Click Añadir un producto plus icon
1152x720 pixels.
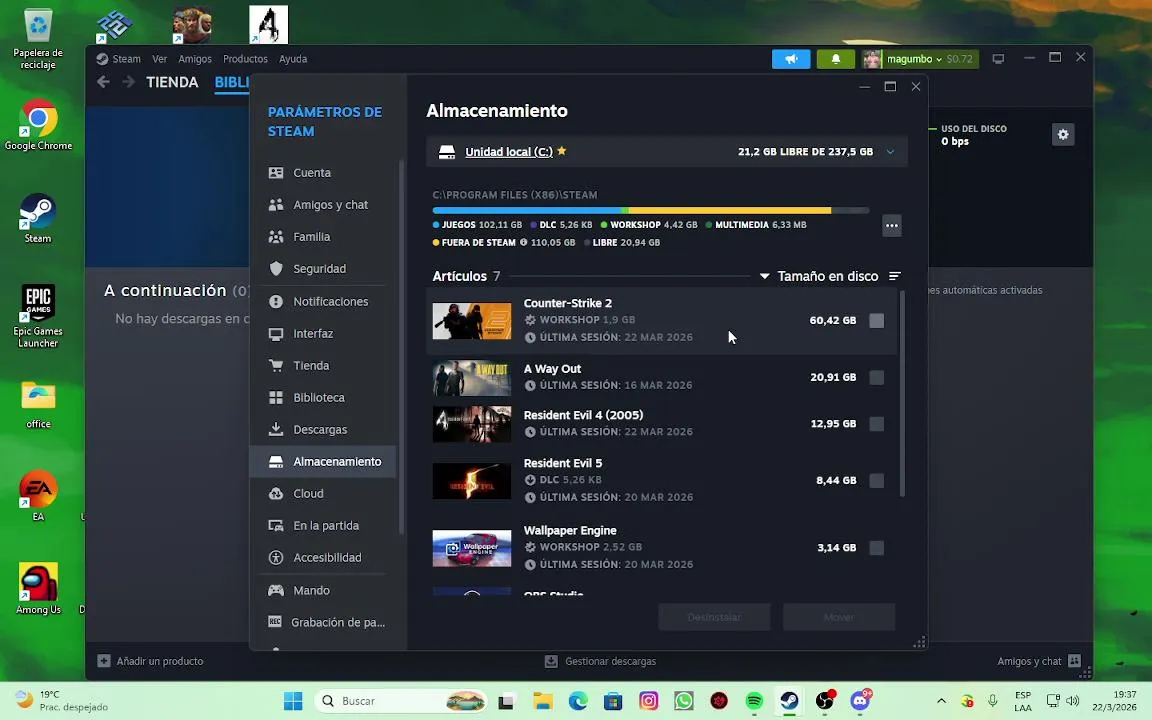104,661
